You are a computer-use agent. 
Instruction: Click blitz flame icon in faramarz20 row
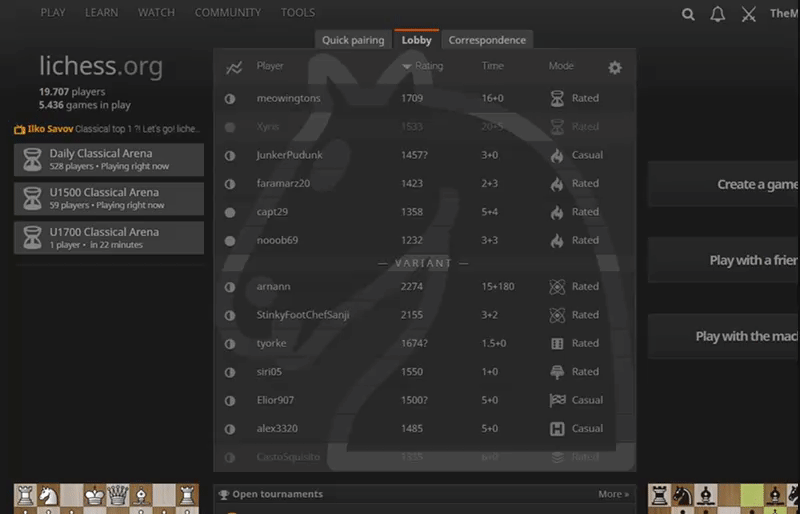click(557, 184)
